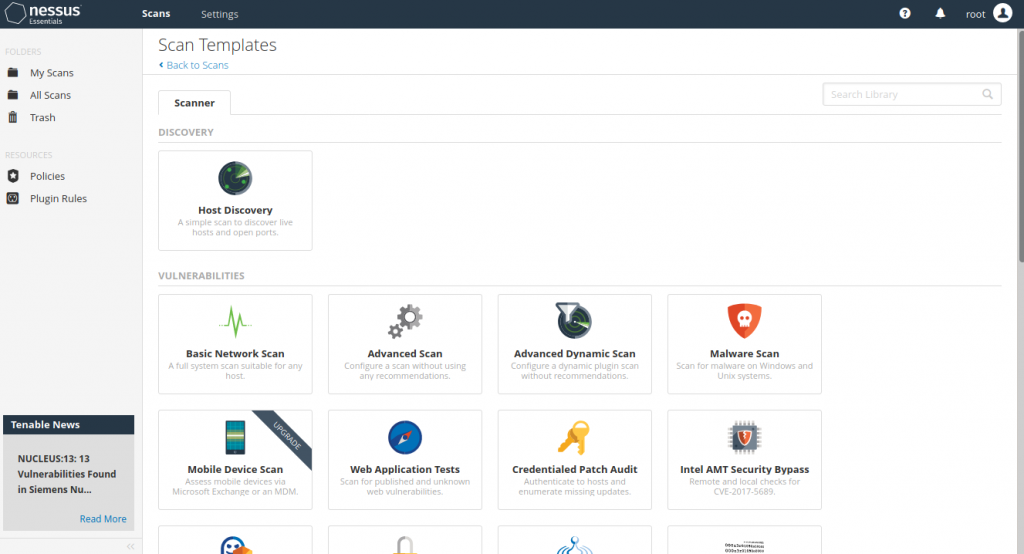The image size is (1024, 554).
Task: Open Read More in Tenable News
Action: (x=103, y=519)
